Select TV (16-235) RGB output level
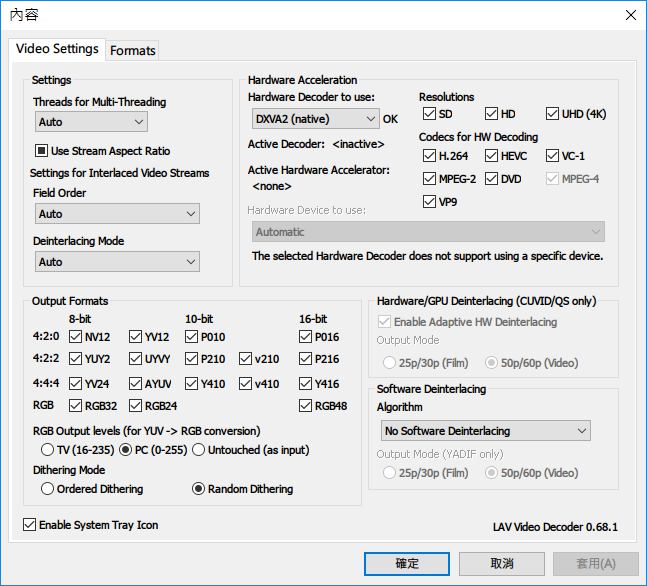Image resolution: width=647 pixels, height=586 pixels. tap(48, 450)
